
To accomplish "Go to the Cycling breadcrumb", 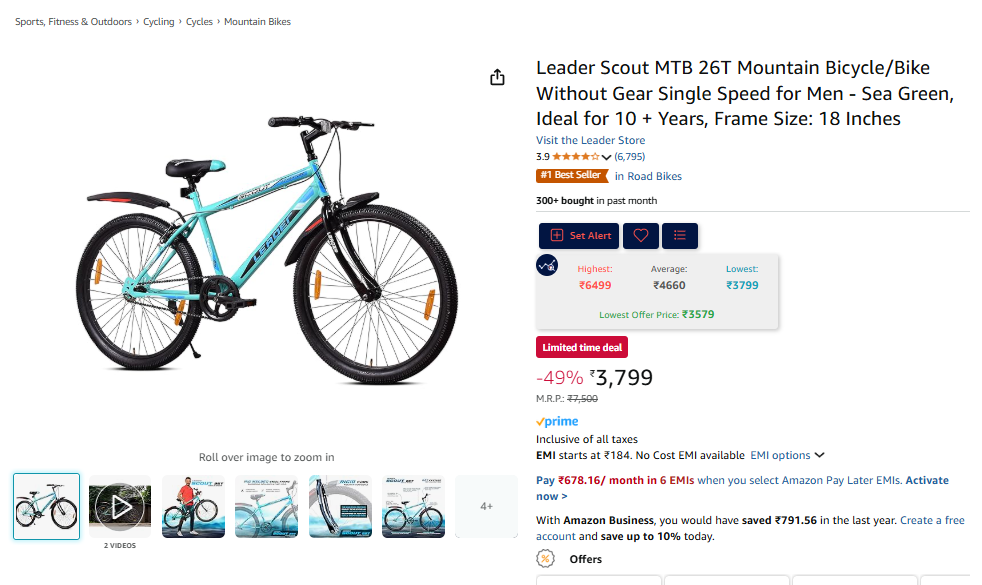I will (x=158, y=21).
